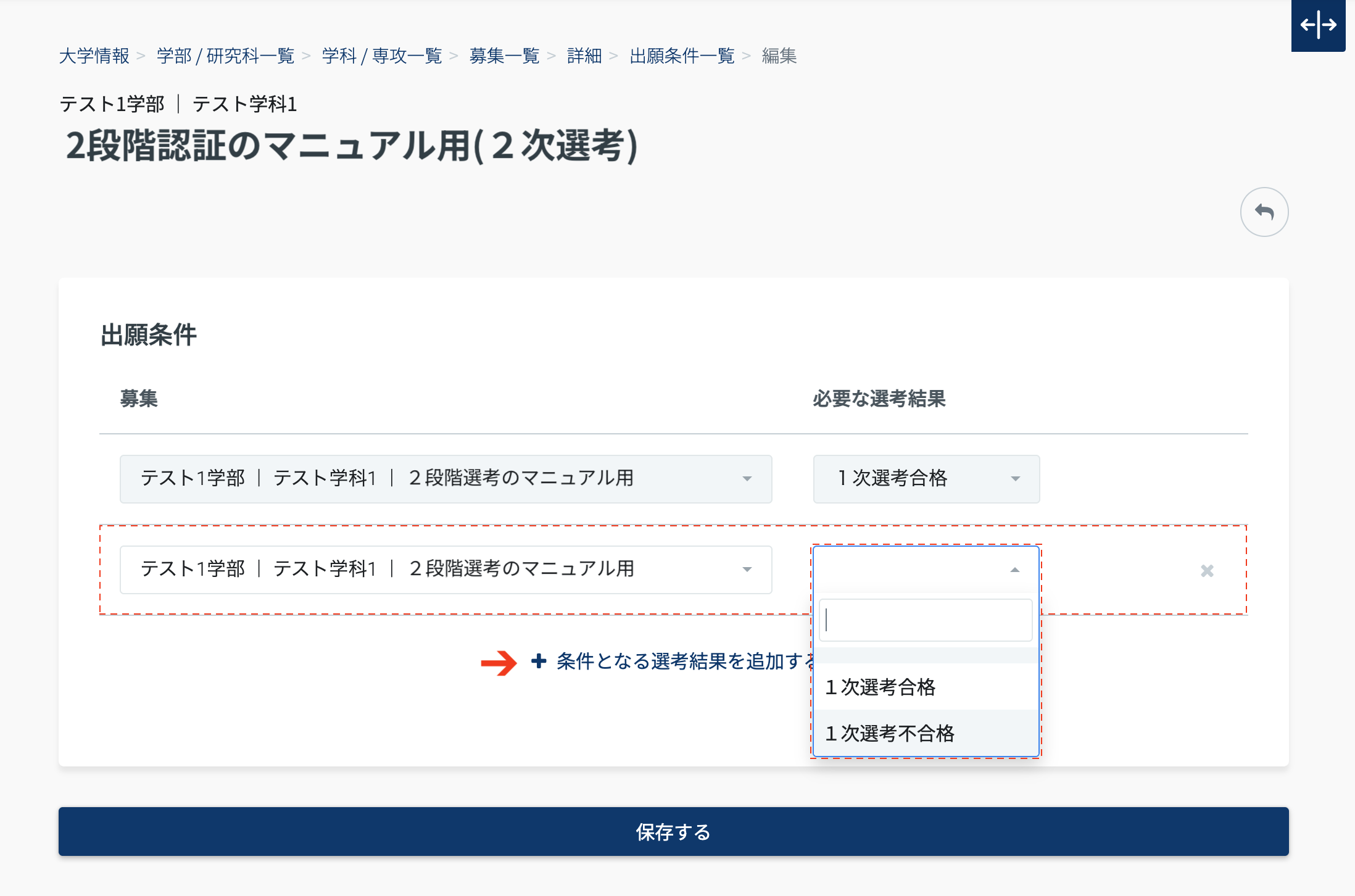
Task: Open 学部 / 研究科一覧 breadcrumb link
Action: [225, 56]
